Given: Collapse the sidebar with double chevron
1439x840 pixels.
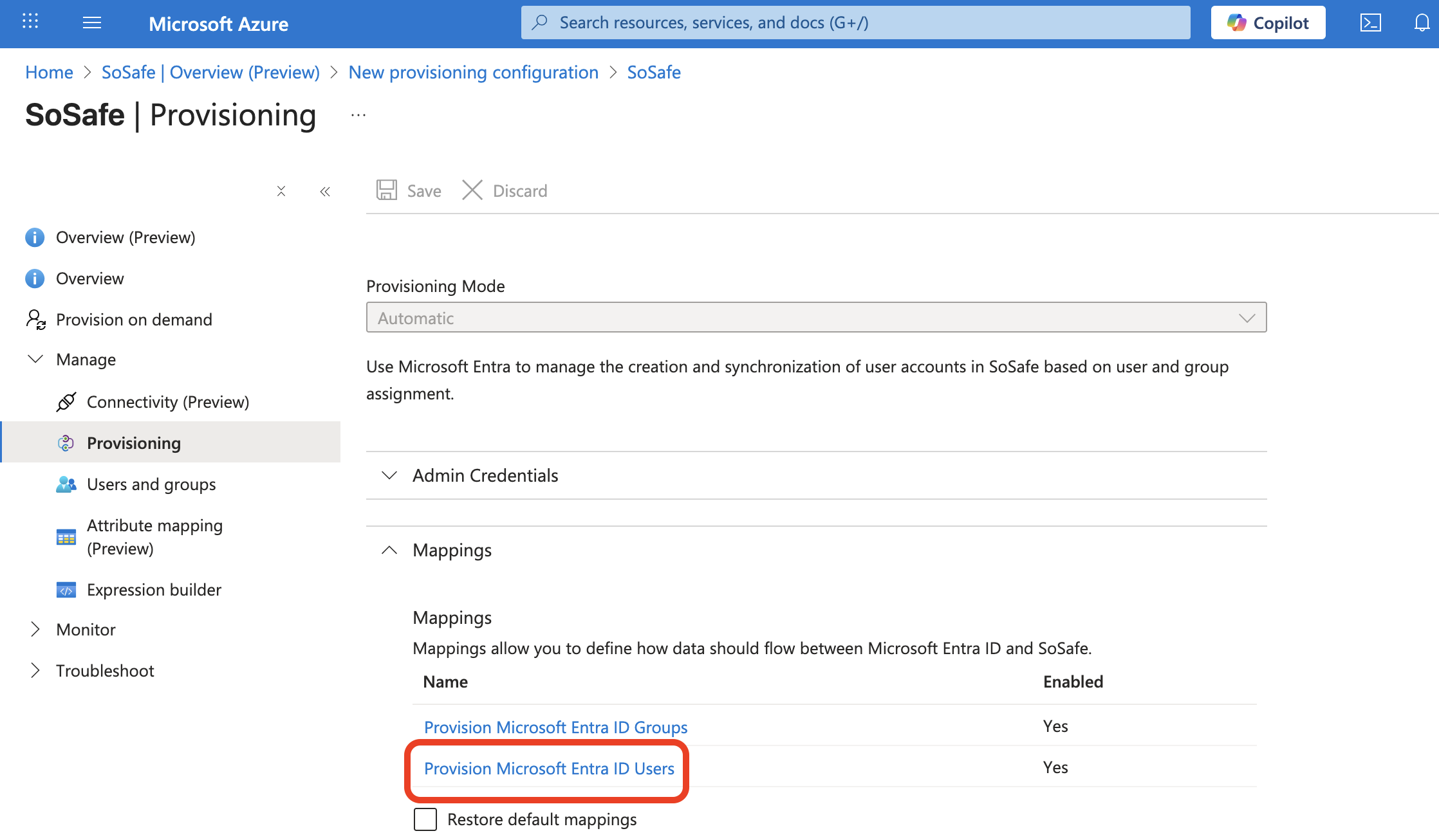Looking at the screenshot, I should click(325, 191).
